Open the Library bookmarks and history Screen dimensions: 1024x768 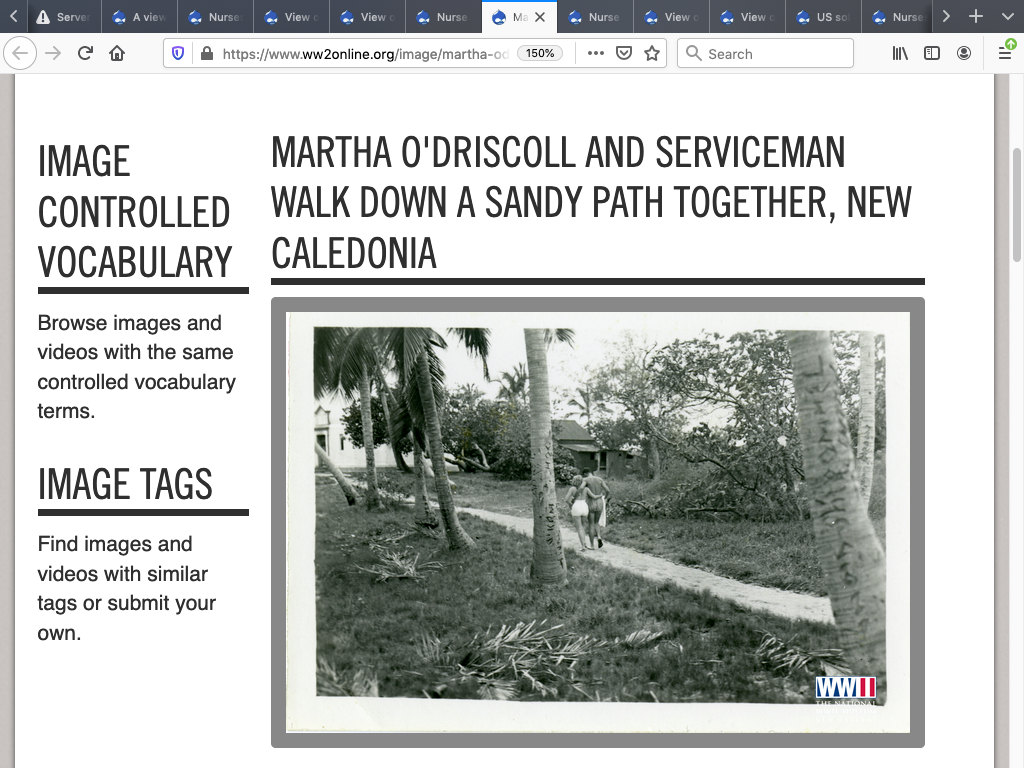(900, 54)
